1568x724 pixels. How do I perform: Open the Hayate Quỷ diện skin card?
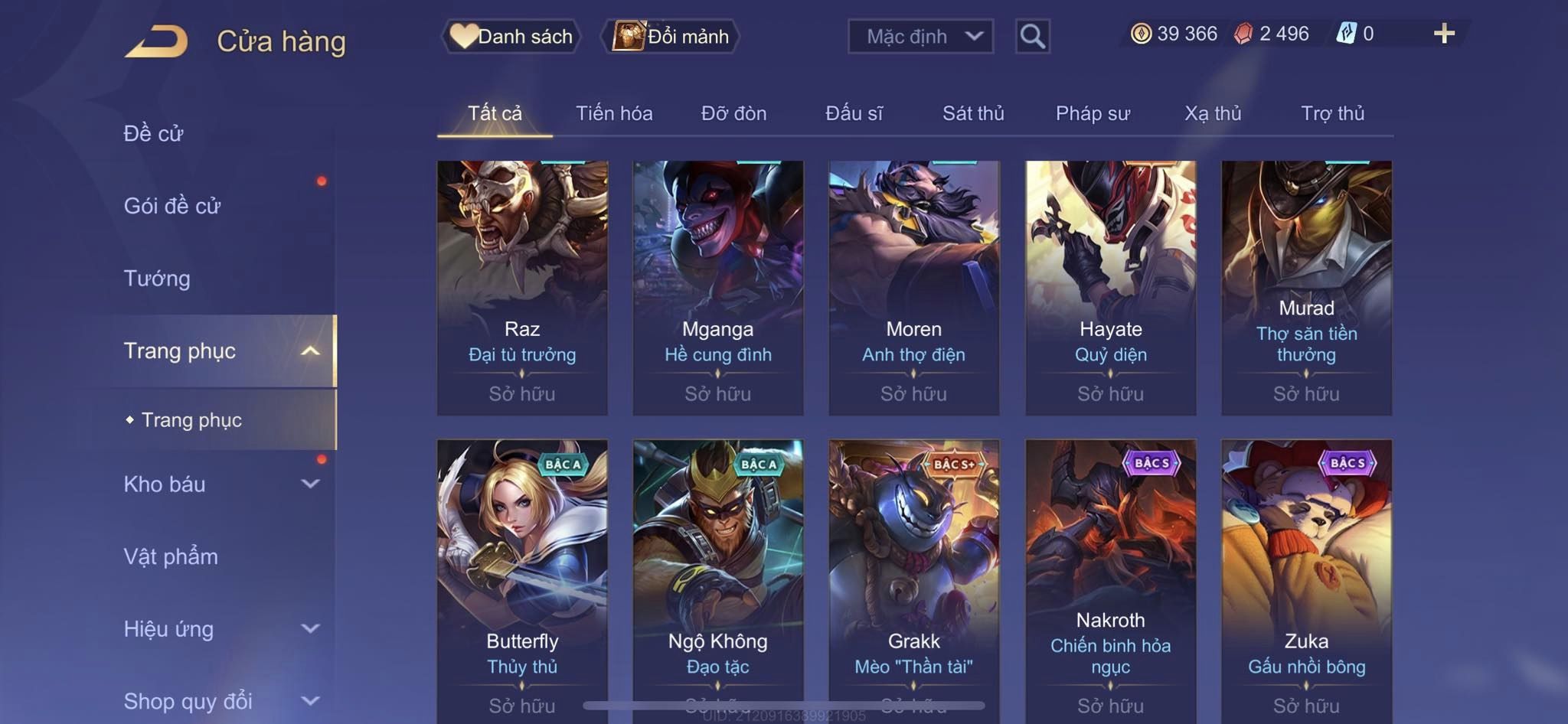click(x=1110, y=288)
